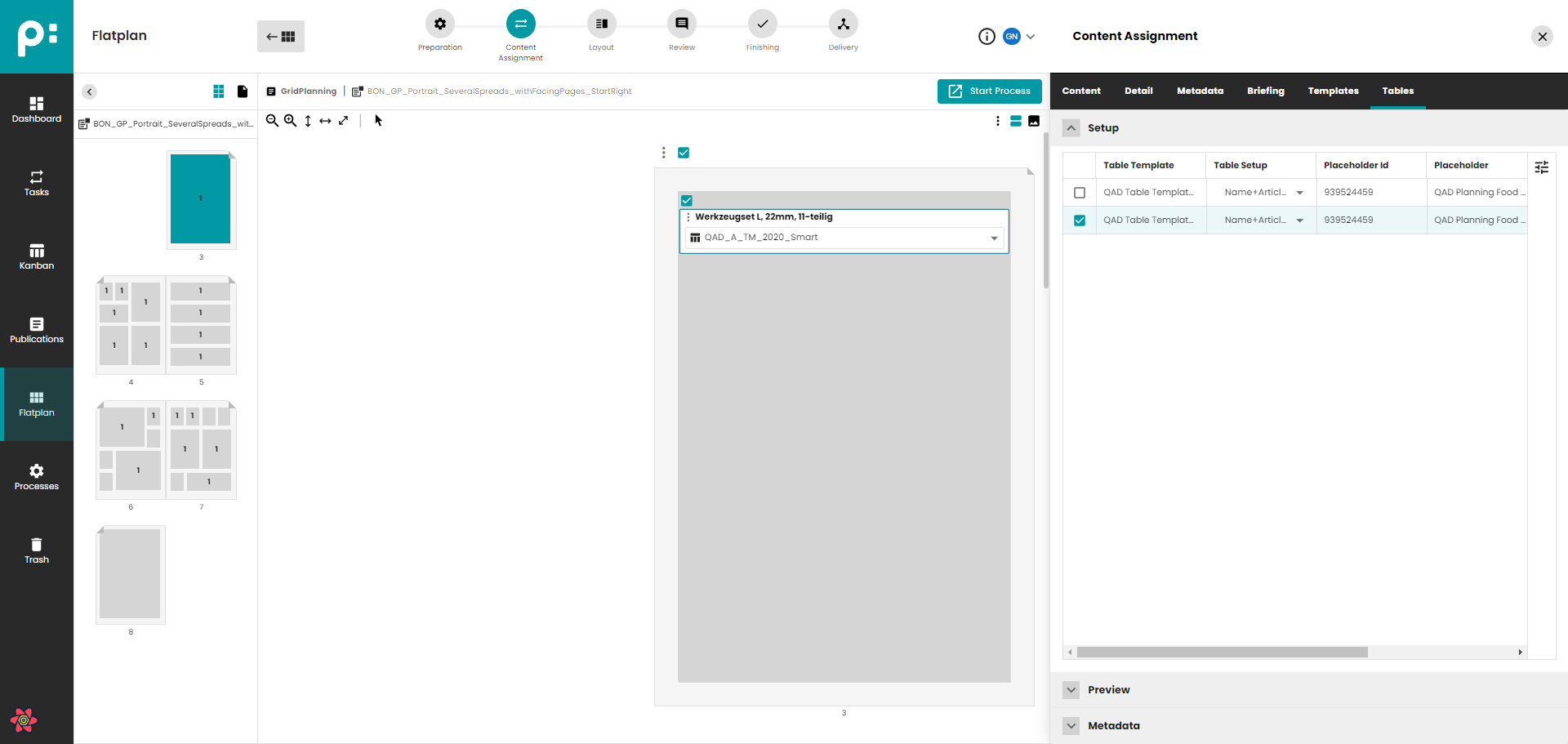This screenshot has width=1568, height=744.
Task: Select the pointer cursor tool
Action: tap(378, 121)
